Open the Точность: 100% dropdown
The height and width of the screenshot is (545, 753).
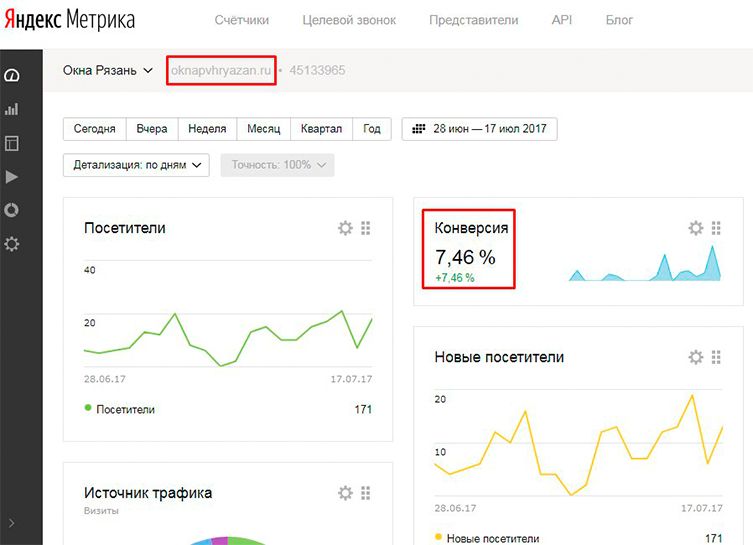(x=277, y=165)
